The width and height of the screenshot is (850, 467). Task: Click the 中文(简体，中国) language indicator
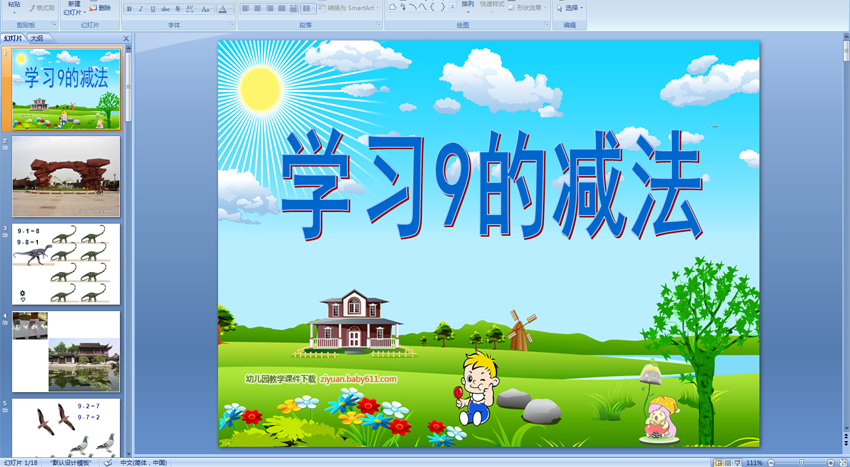pyautogui.click(x=144, y=463)
